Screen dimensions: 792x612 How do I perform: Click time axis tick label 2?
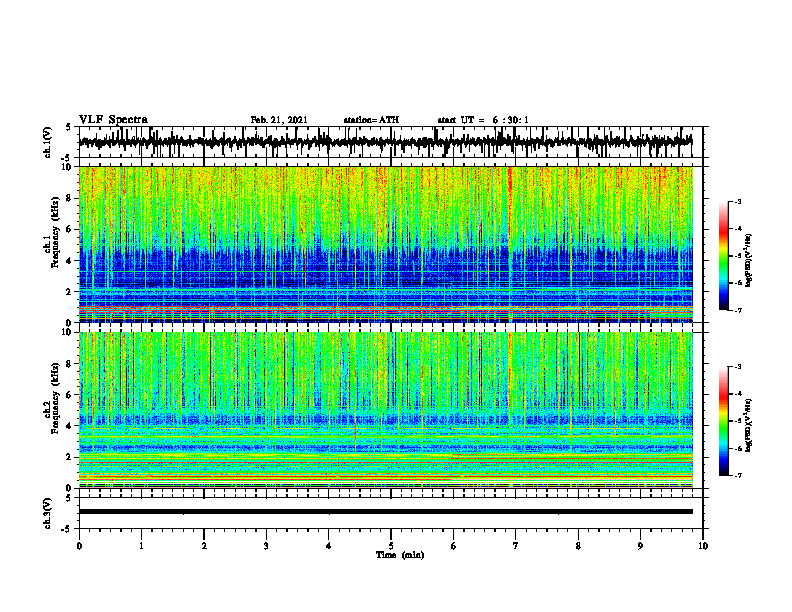point(204,546)
